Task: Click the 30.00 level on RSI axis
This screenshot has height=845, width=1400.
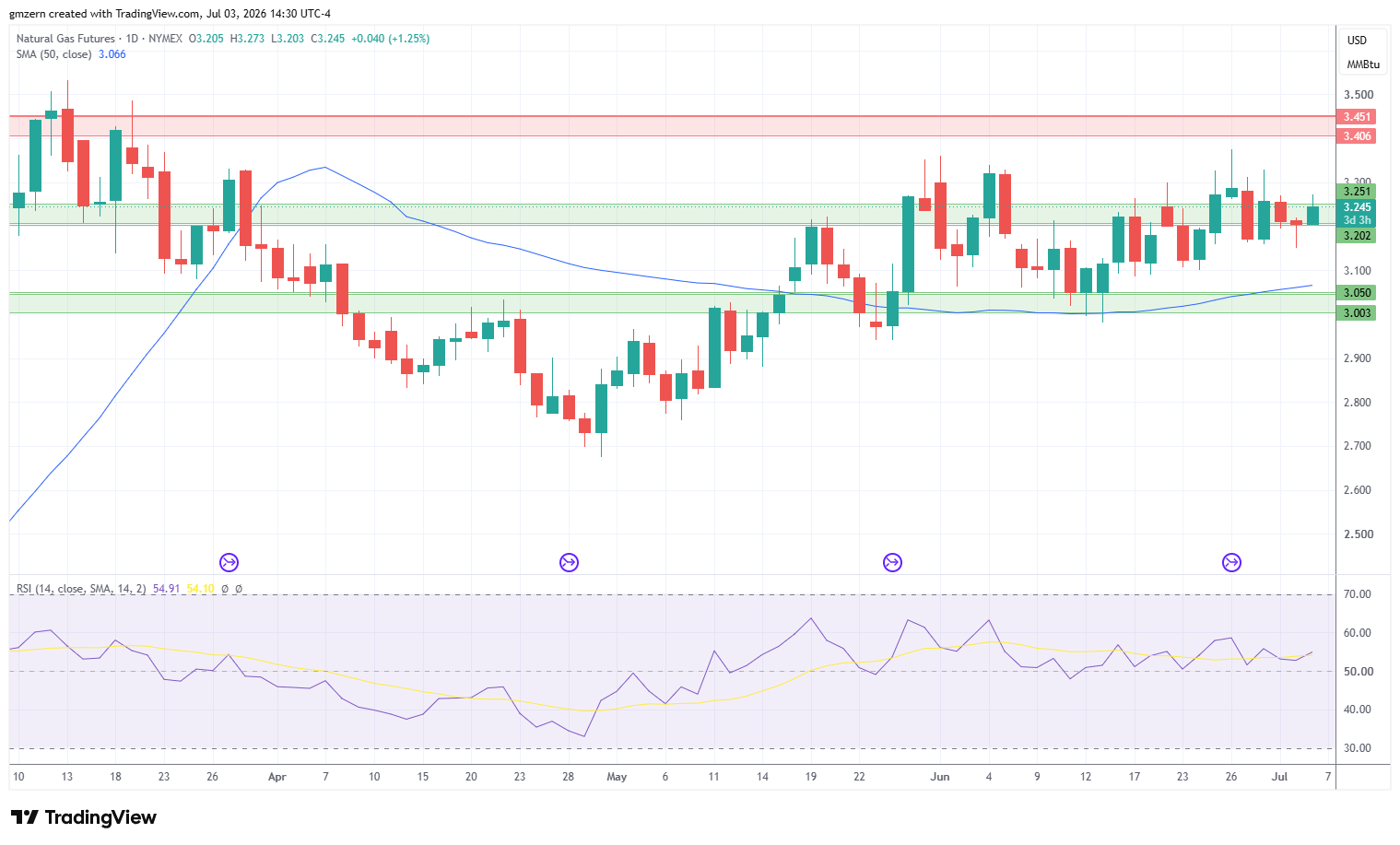Action: point(1357,748)
